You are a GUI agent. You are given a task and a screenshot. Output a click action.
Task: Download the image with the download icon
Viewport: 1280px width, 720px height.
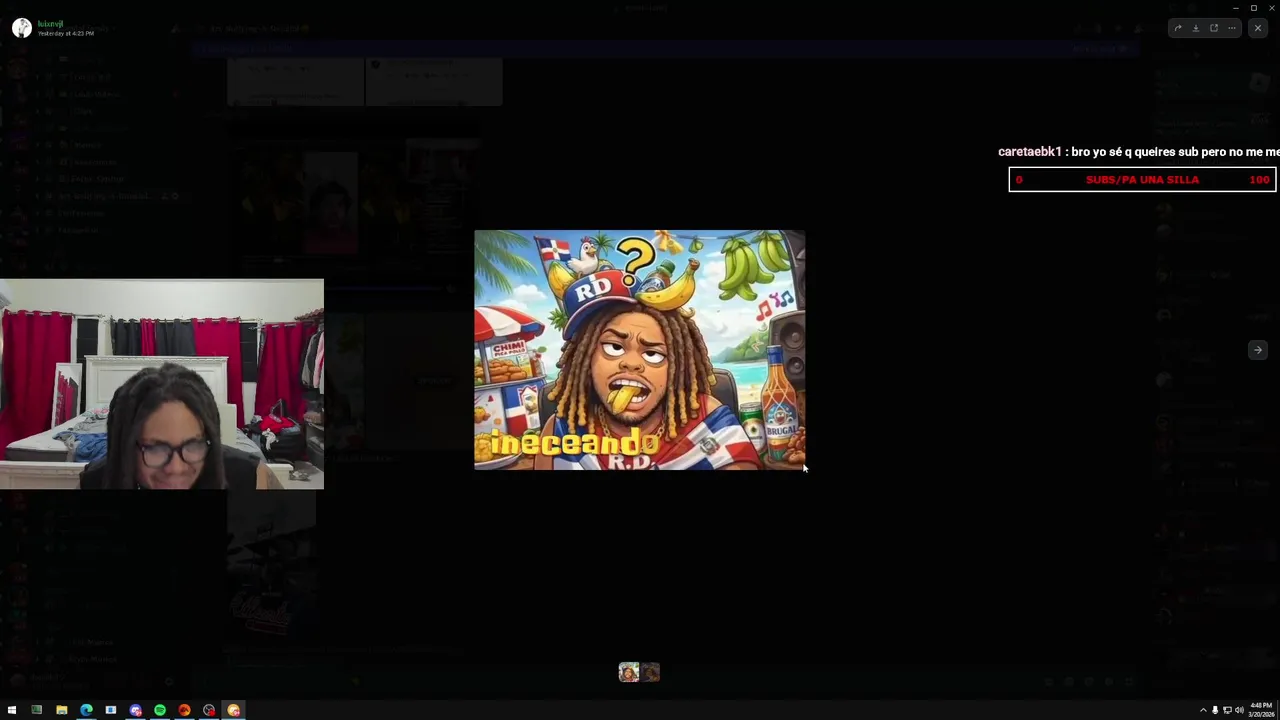(x=1195, y=28)
